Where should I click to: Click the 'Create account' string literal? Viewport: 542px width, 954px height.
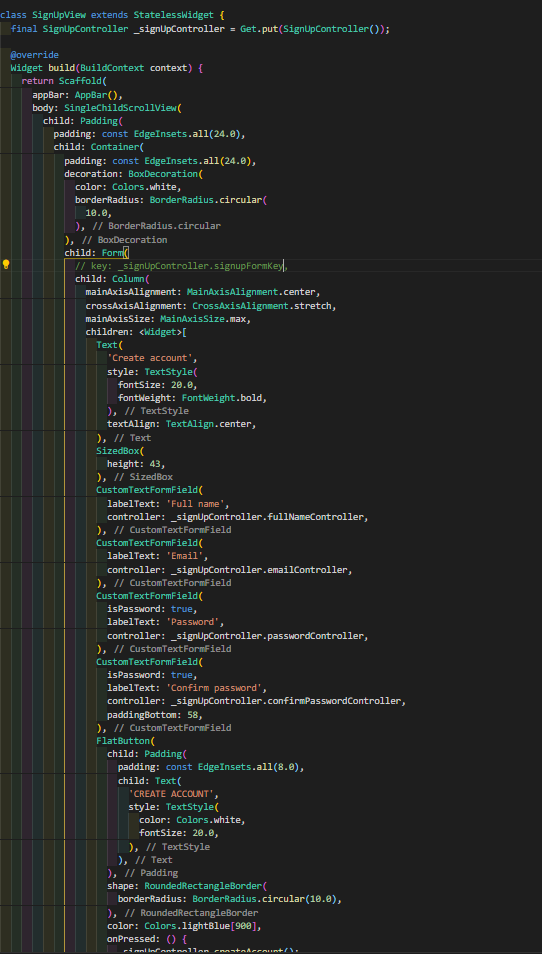(152, 358)
